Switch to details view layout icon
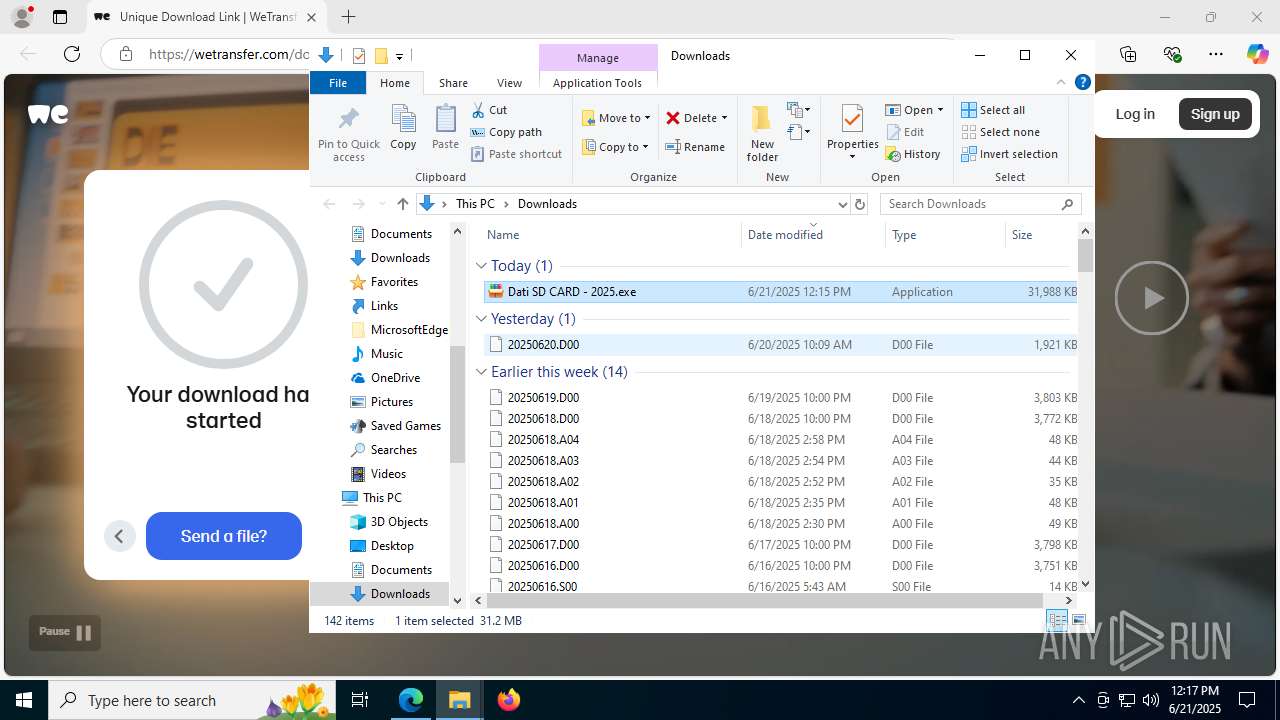The height and width of the screenshot is (720, 1280). tap(1057, 621)
